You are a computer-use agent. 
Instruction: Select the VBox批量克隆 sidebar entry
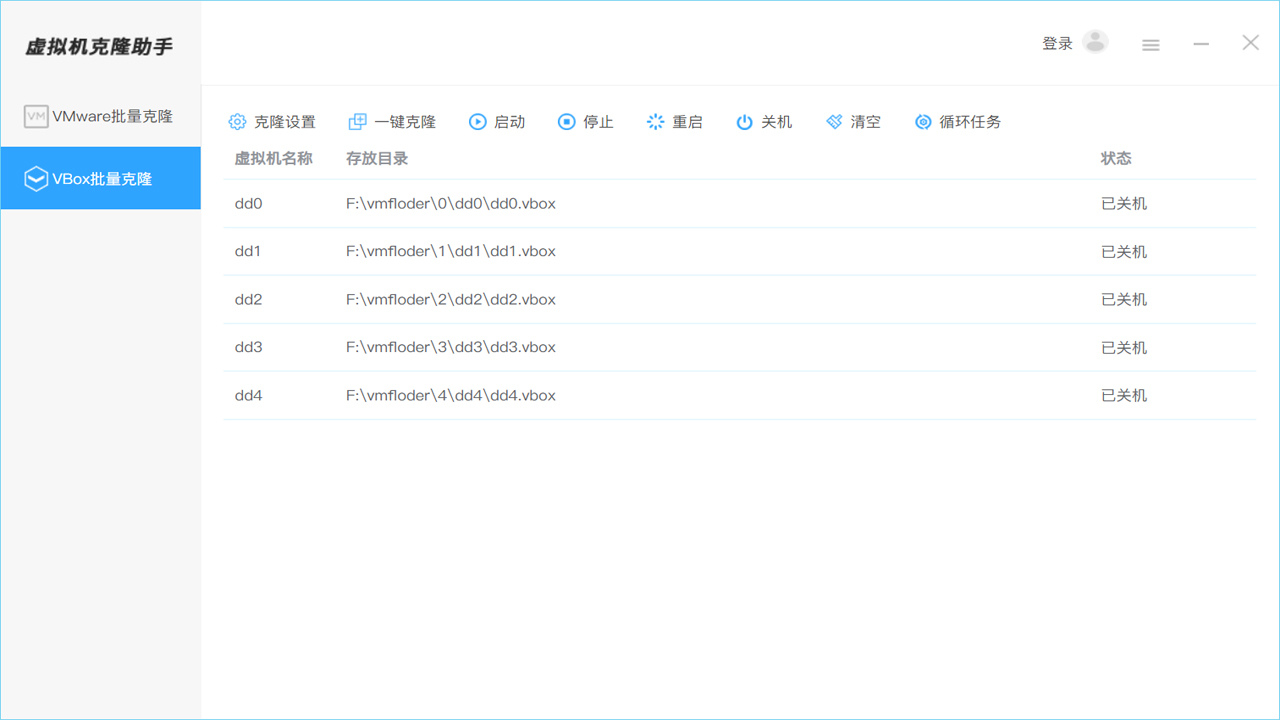(100, 178)
